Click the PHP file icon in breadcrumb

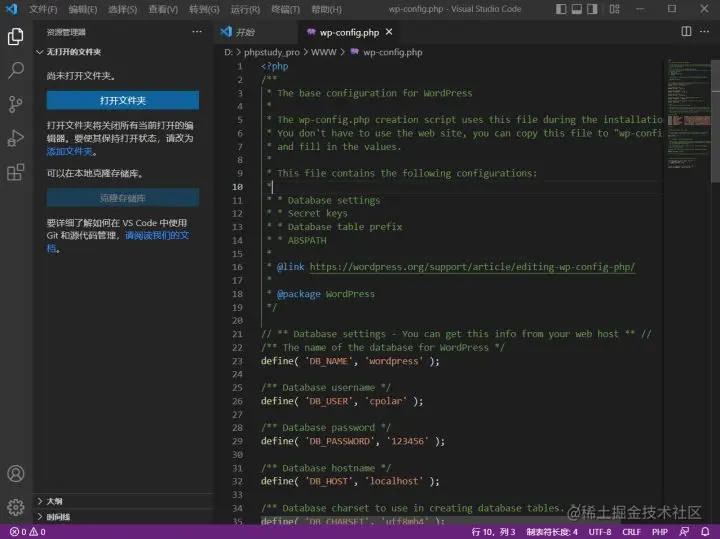[x=354, y=52]
